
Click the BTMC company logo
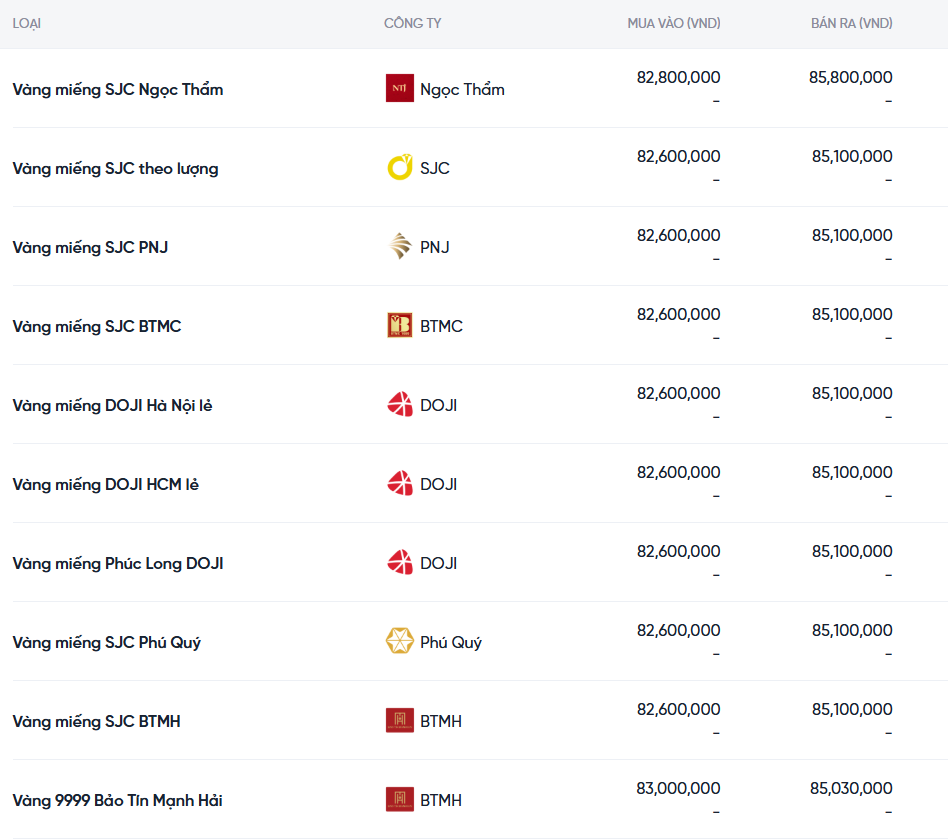(x=400, y=325)
